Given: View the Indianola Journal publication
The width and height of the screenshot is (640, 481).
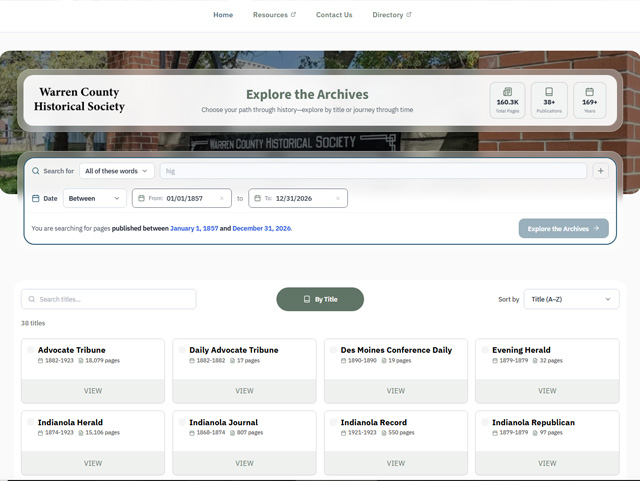Looking at the screenshot, I should point(244,463).
